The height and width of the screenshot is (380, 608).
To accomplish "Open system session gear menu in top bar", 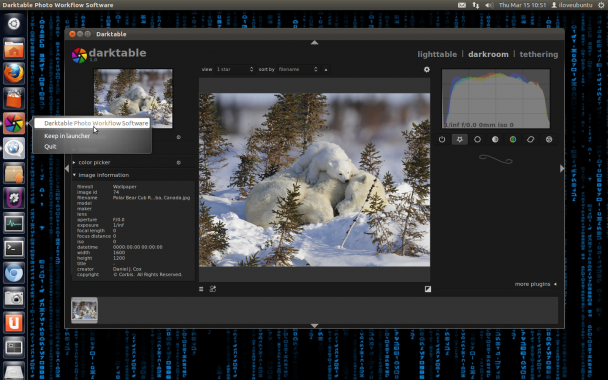I will (601, 5).
